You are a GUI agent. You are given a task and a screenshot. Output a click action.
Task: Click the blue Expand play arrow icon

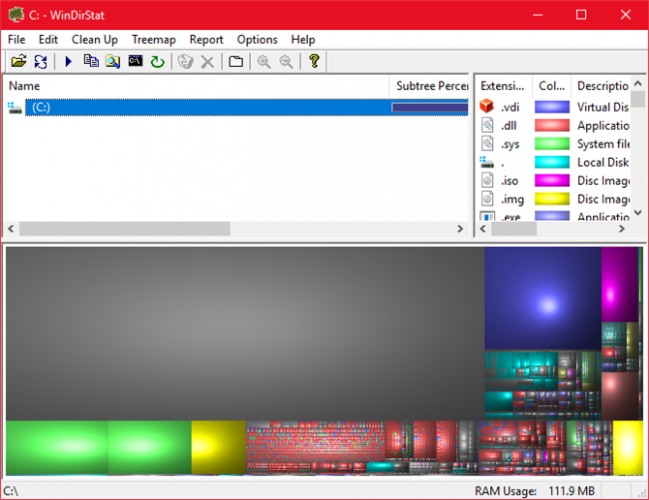coord(68,62)
